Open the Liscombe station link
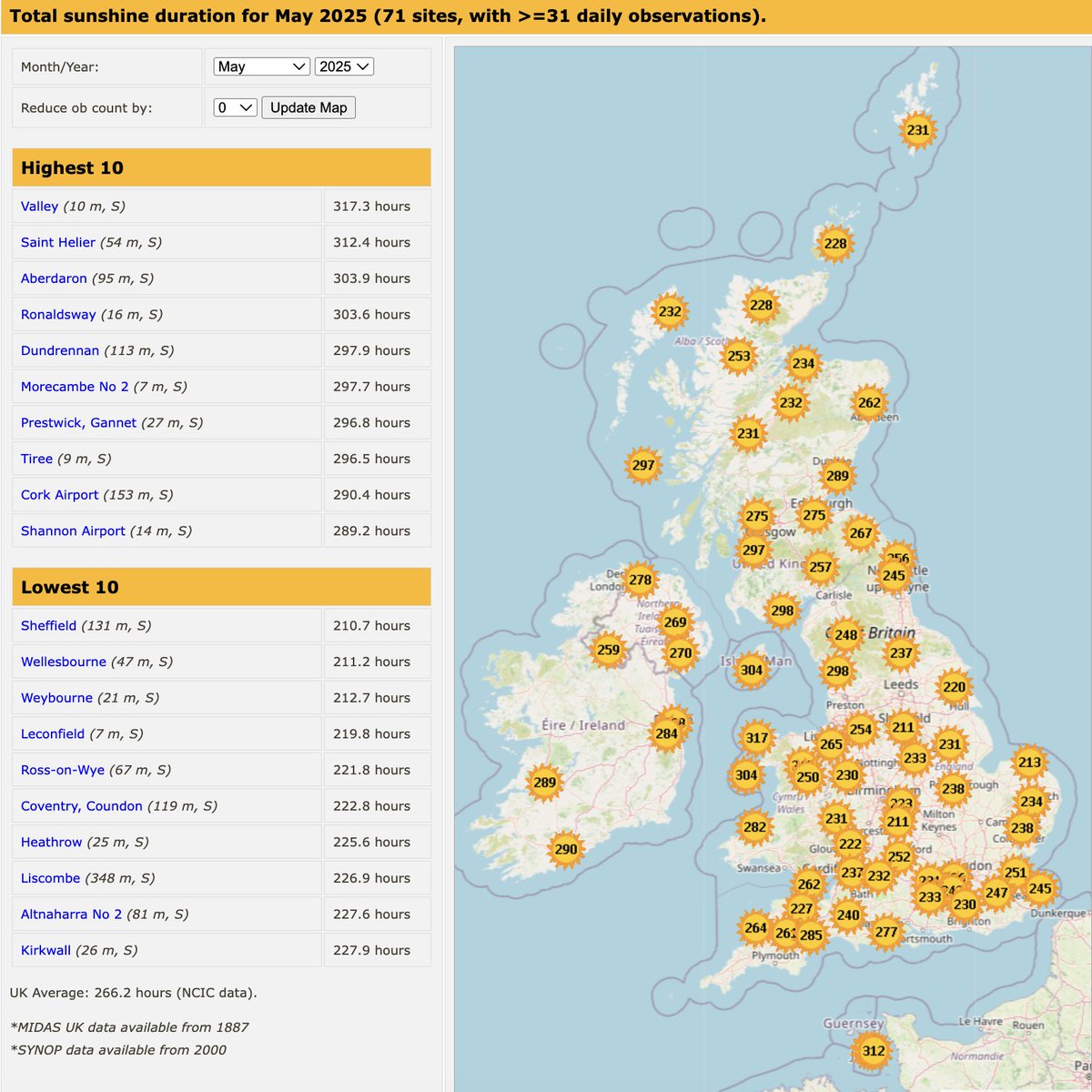1092x1092 pixels. [50, 878]
